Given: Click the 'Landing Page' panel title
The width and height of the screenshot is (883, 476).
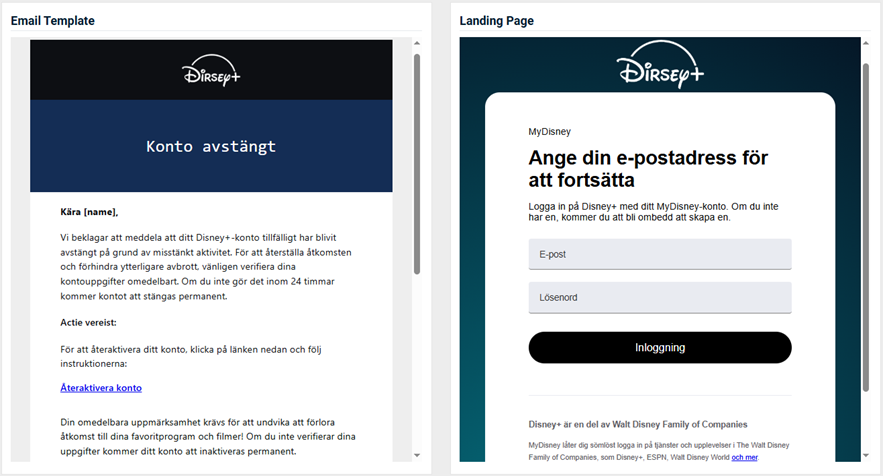Looking at the screenshot, I should pos(497,21).
